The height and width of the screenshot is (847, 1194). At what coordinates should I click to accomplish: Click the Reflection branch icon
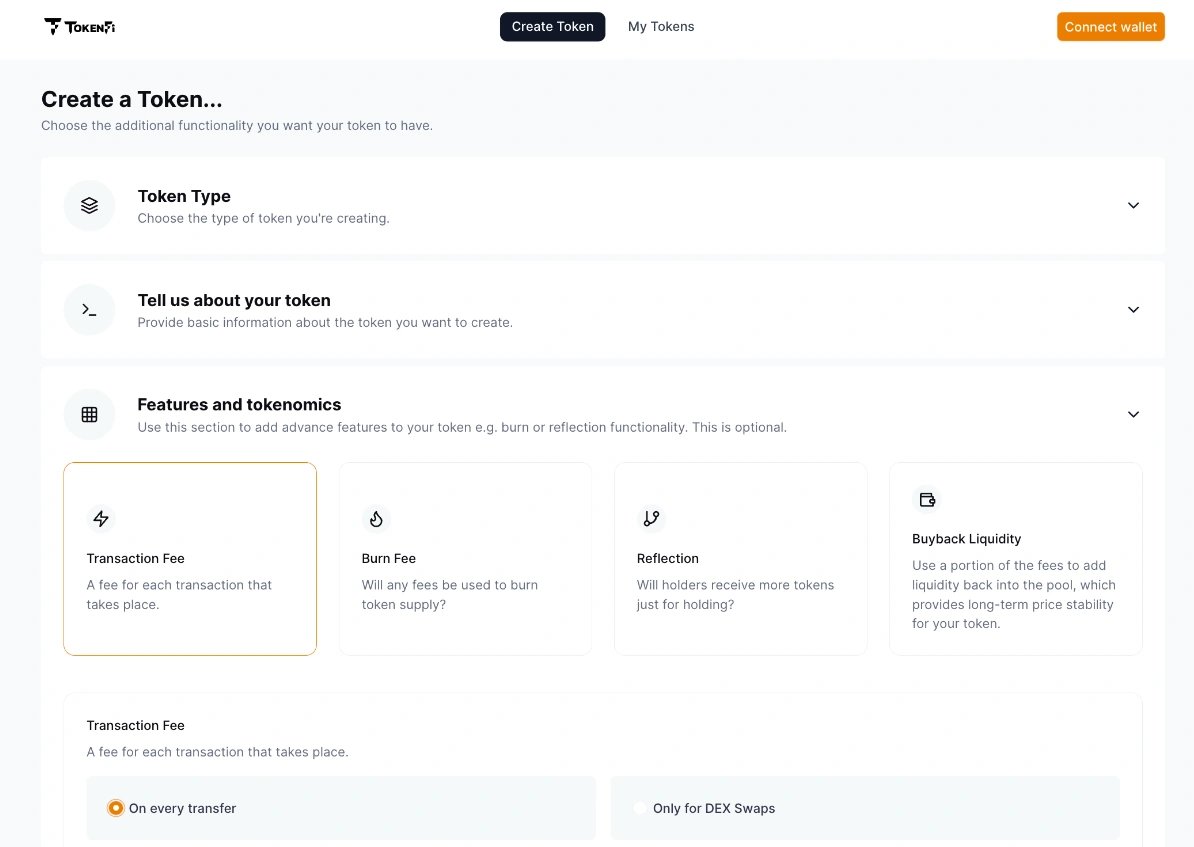tap(651, 518)
